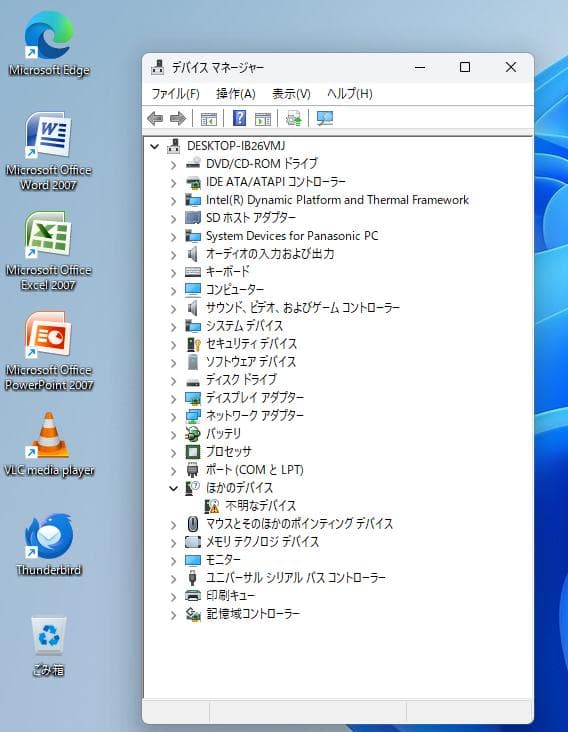Click the バッテリ battery icon

coord(193,434)
